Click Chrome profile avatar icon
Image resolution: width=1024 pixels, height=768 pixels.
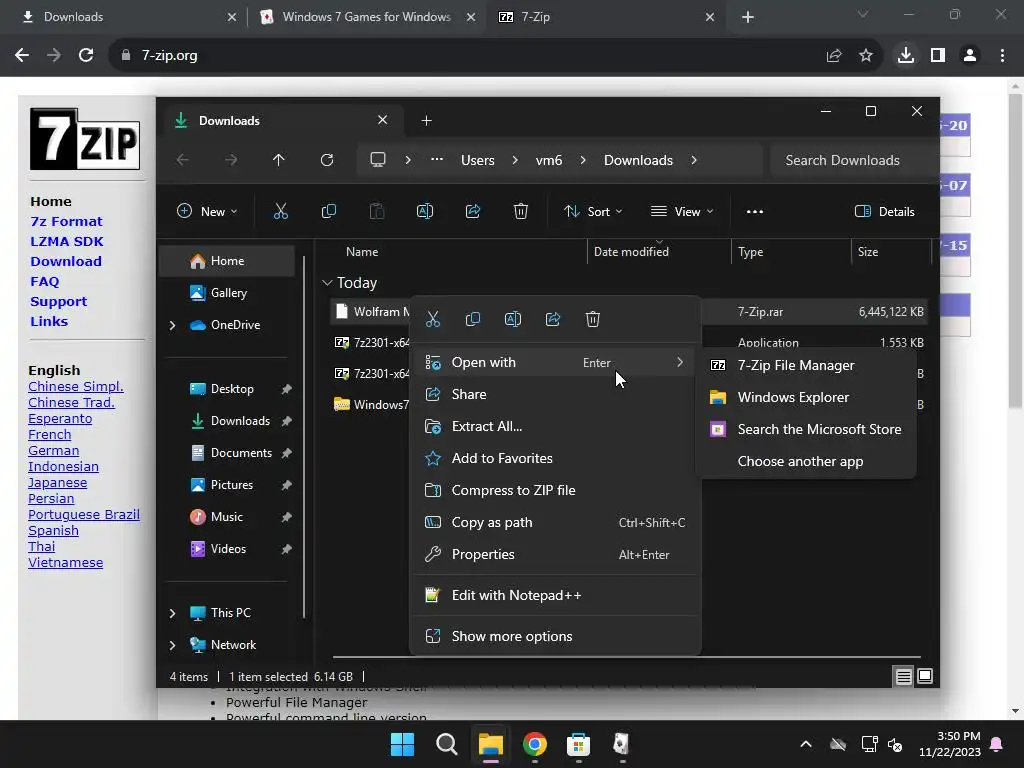pyautogui.click(x=970, y=56)
